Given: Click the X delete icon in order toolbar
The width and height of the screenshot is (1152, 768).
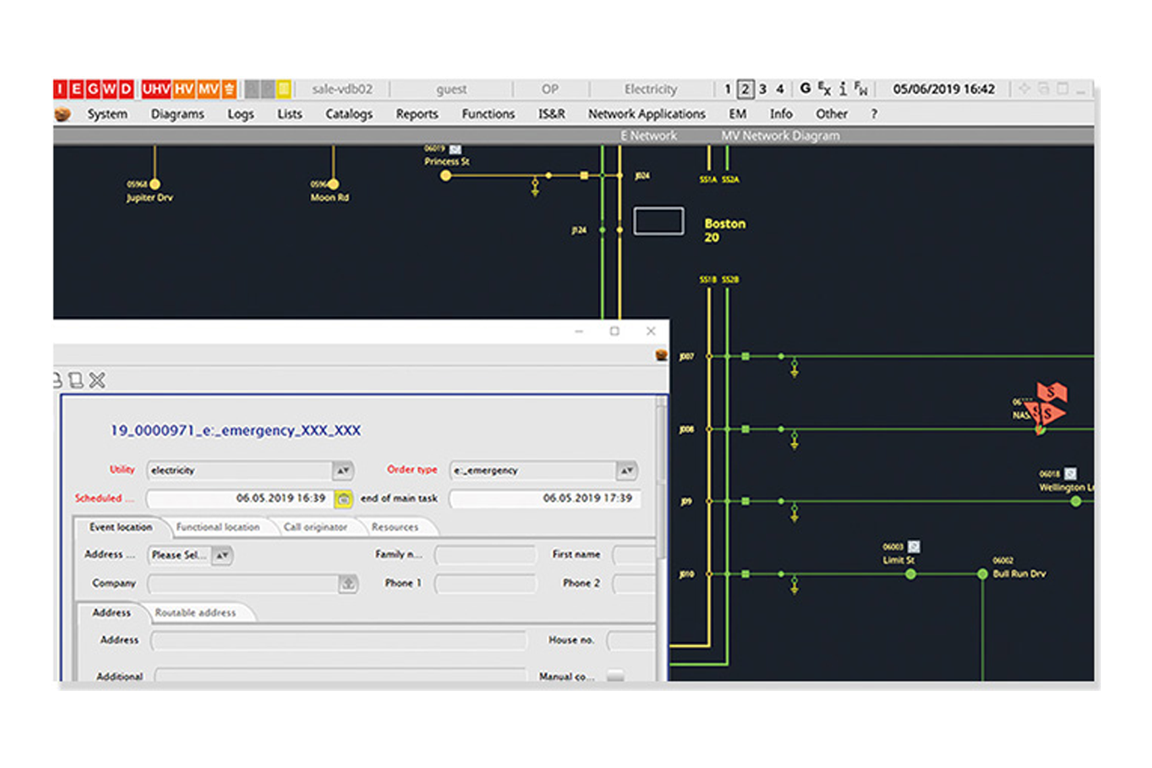Looking at the screenshot, I should click(x=97, y=380).
